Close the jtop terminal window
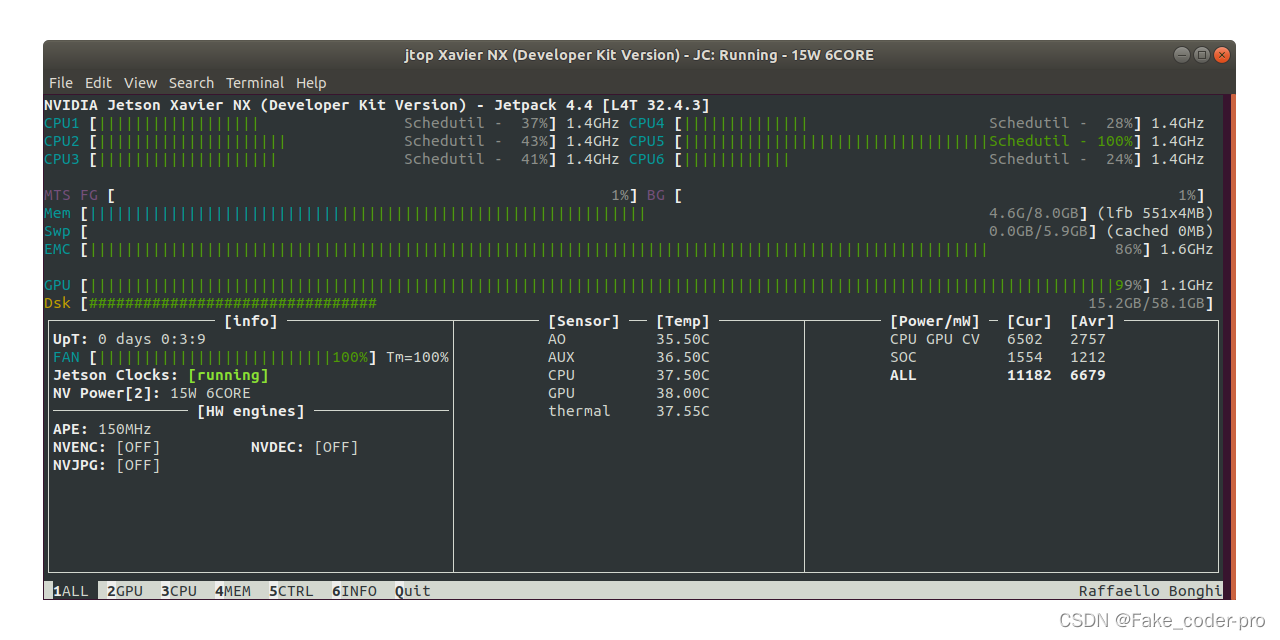Image resolution: width=1280 pixels, height=640 pixels. click(1221, 54)
